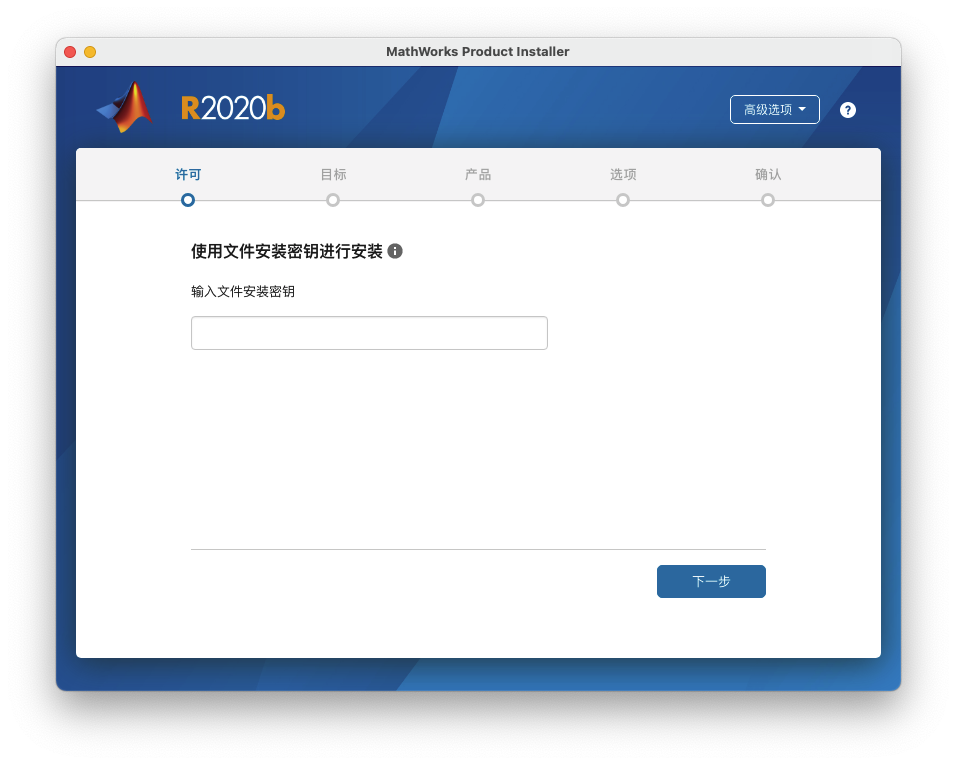Click the MathWorks Product Installer title
Viewport: 957px width, 765px height.
(x=478, y=52)
